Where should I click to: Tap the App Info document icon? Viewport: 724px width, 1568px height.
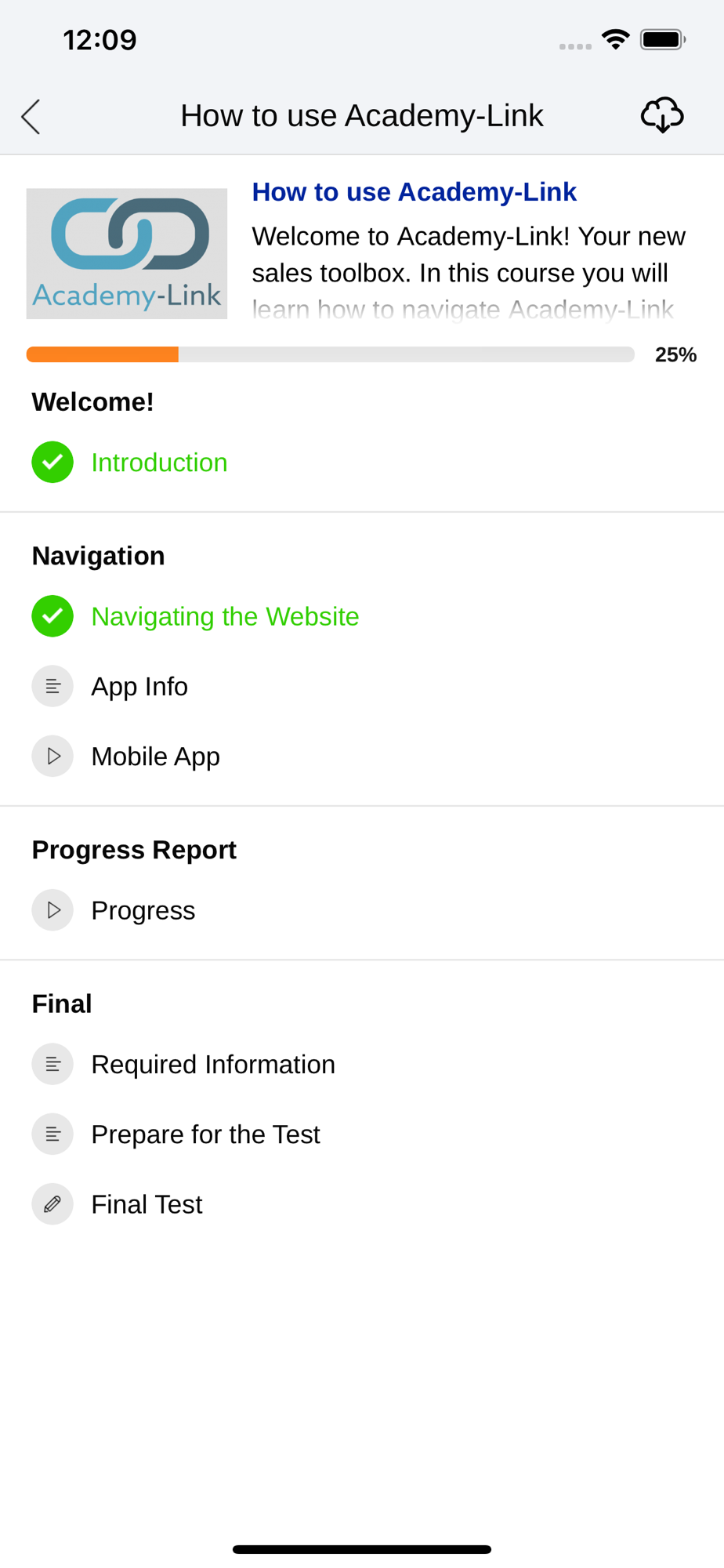[52, 686]
